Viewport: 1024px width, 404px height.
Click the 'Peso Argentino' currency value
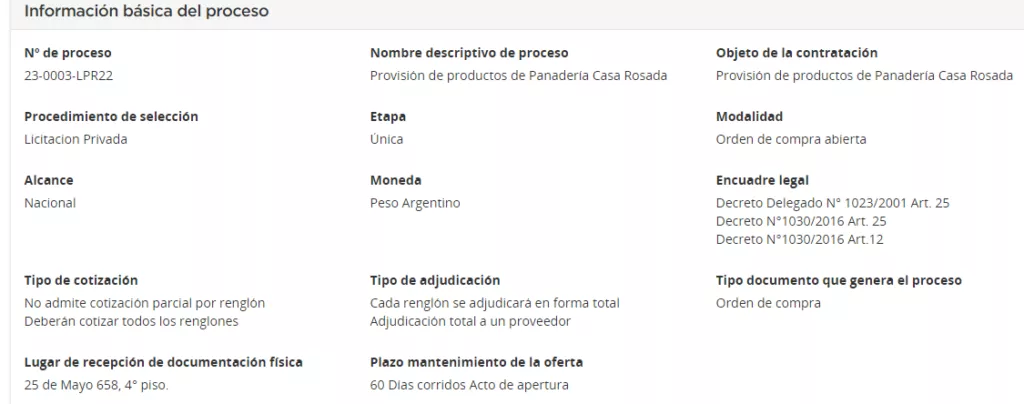(x=415, y=203)
